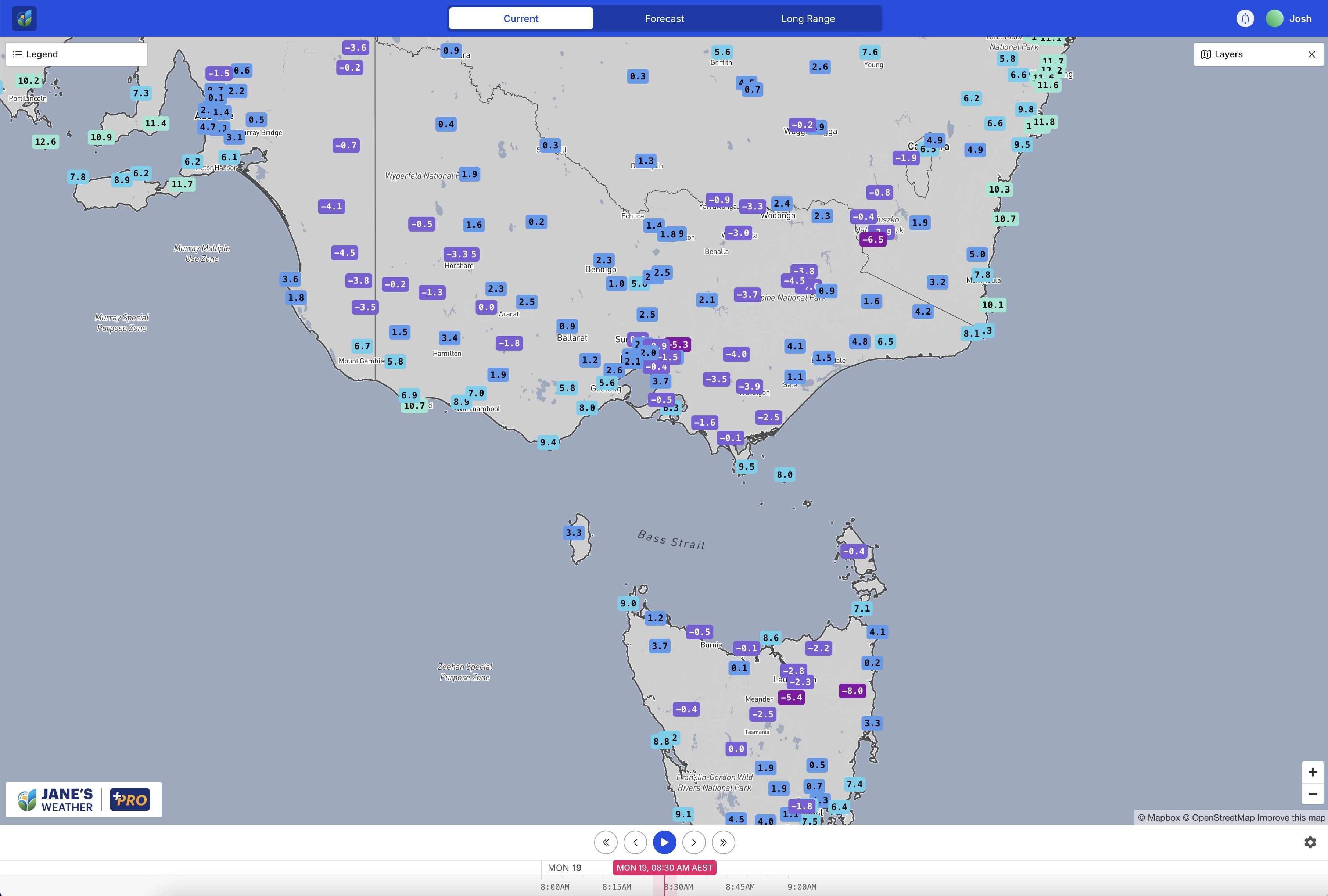Click the 7.6 marker above Young
Image resolution: width=1328 pixels, height=896 pixels.
click(870, 52)
